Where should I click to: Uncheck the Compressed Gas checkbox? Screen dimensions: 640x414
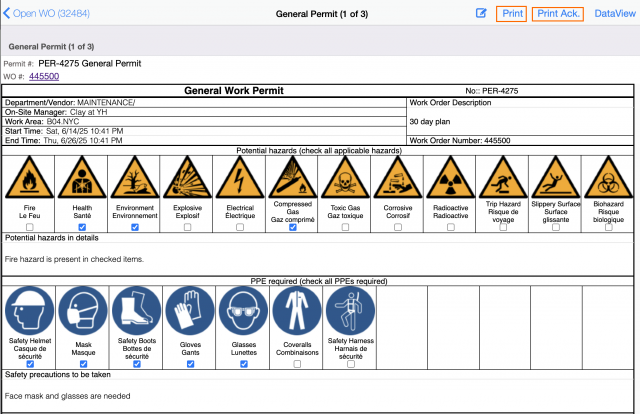293,227
